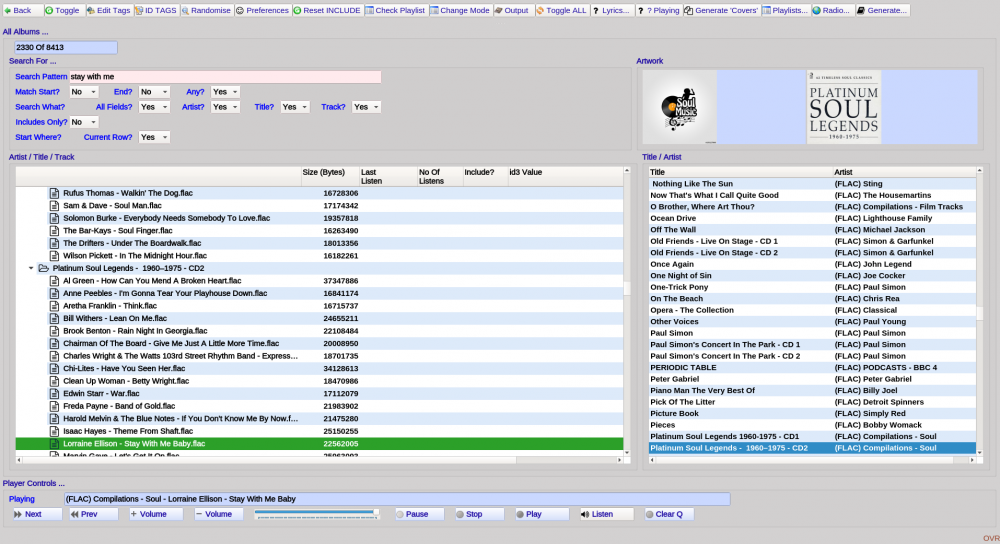Click file icon for Isaac Hayes track
Screen dimensions: 1000x544
(x=54, y=431)
